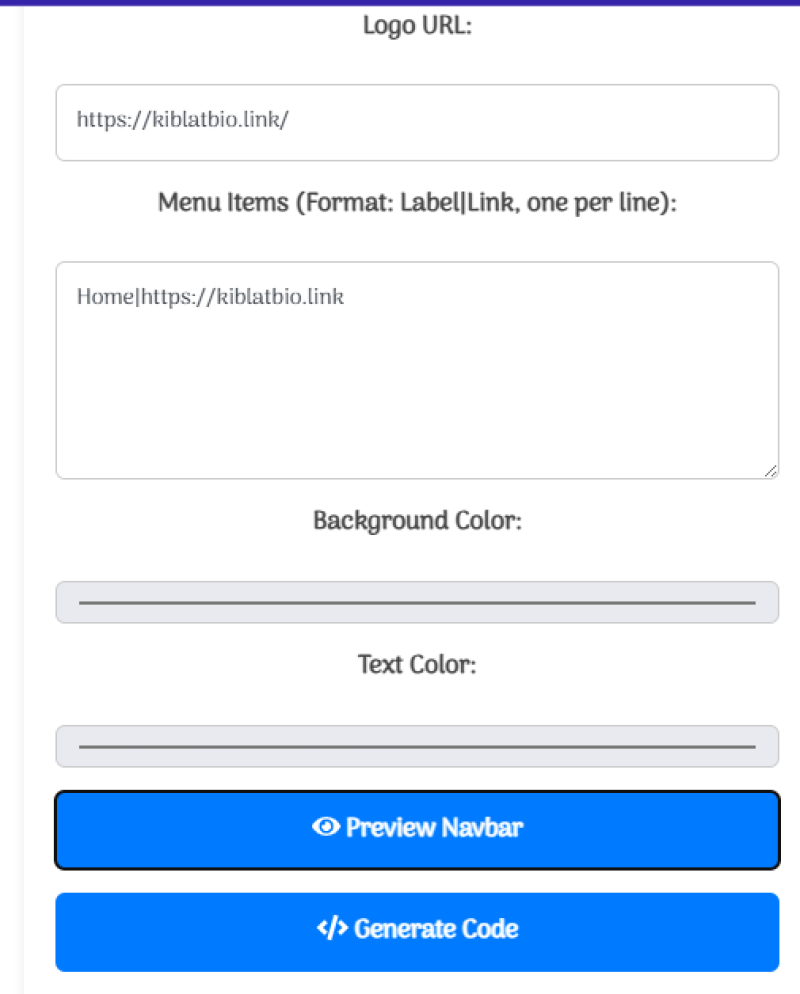Place cursor in 'Home|https://kiblatbio.link' menu entry text

[210, 297]
